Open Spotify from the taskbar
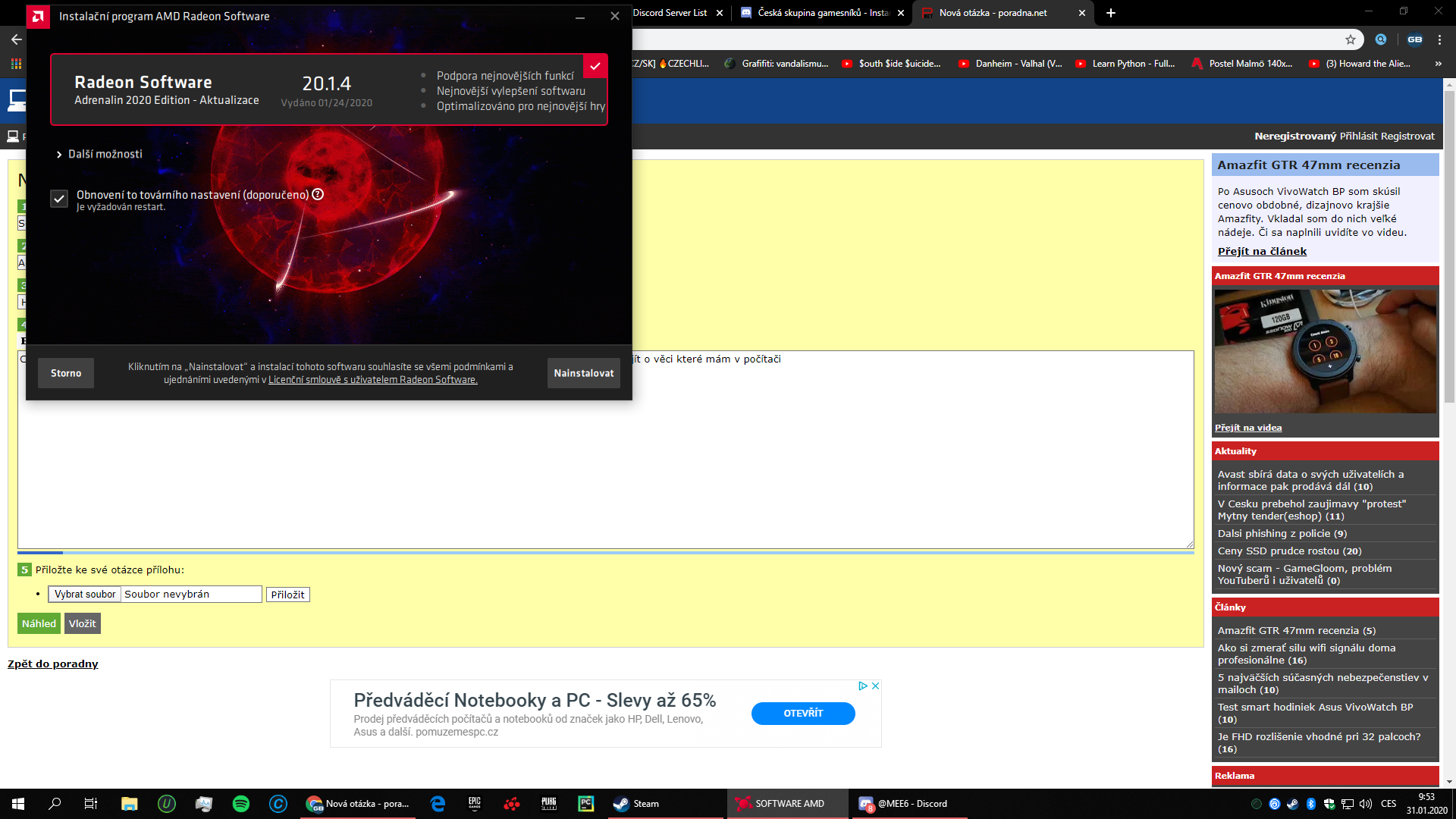Screen dimensions: 1456x819 (241, 804)
